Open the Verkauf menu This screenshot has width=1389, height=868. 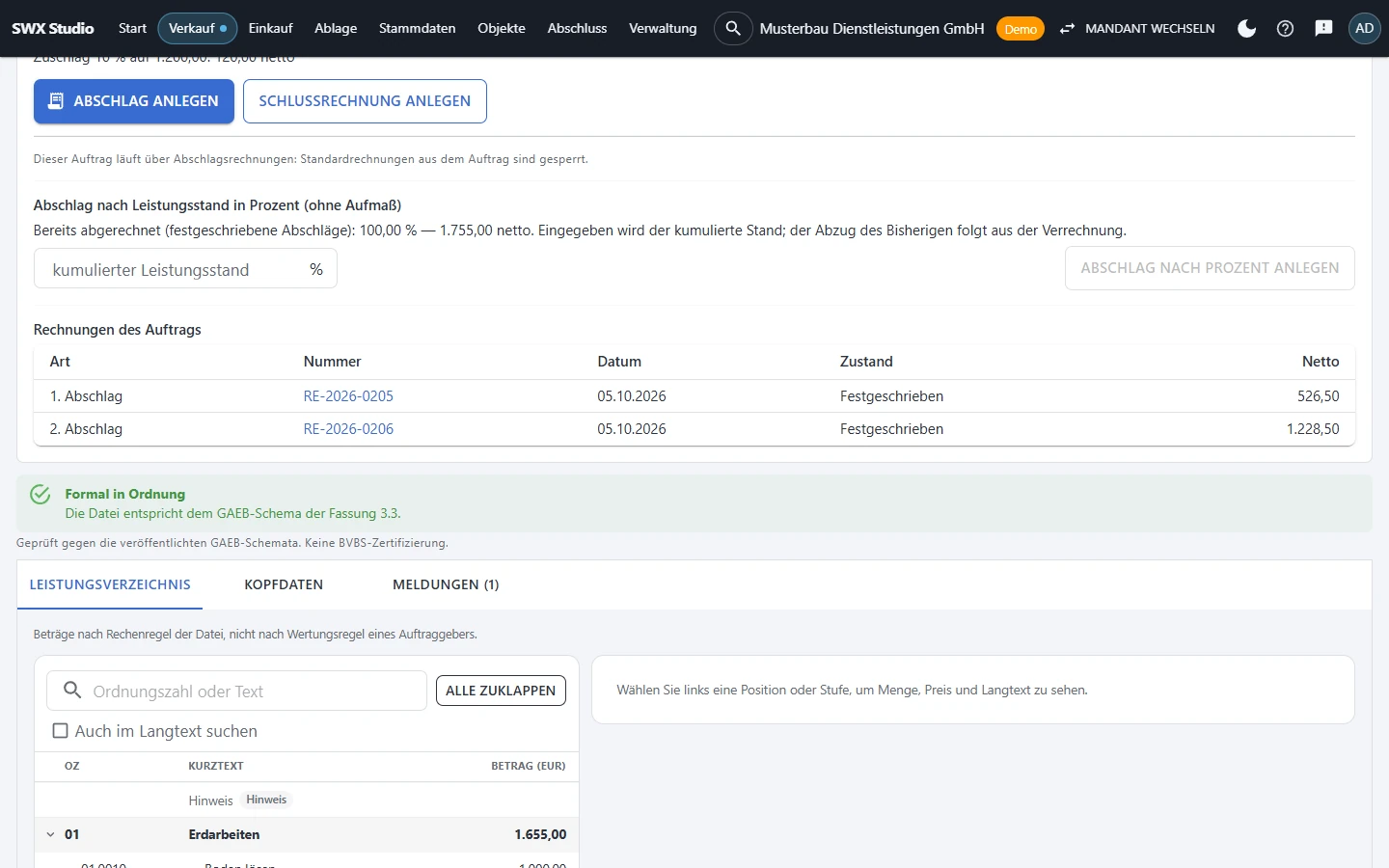point(197,28)
